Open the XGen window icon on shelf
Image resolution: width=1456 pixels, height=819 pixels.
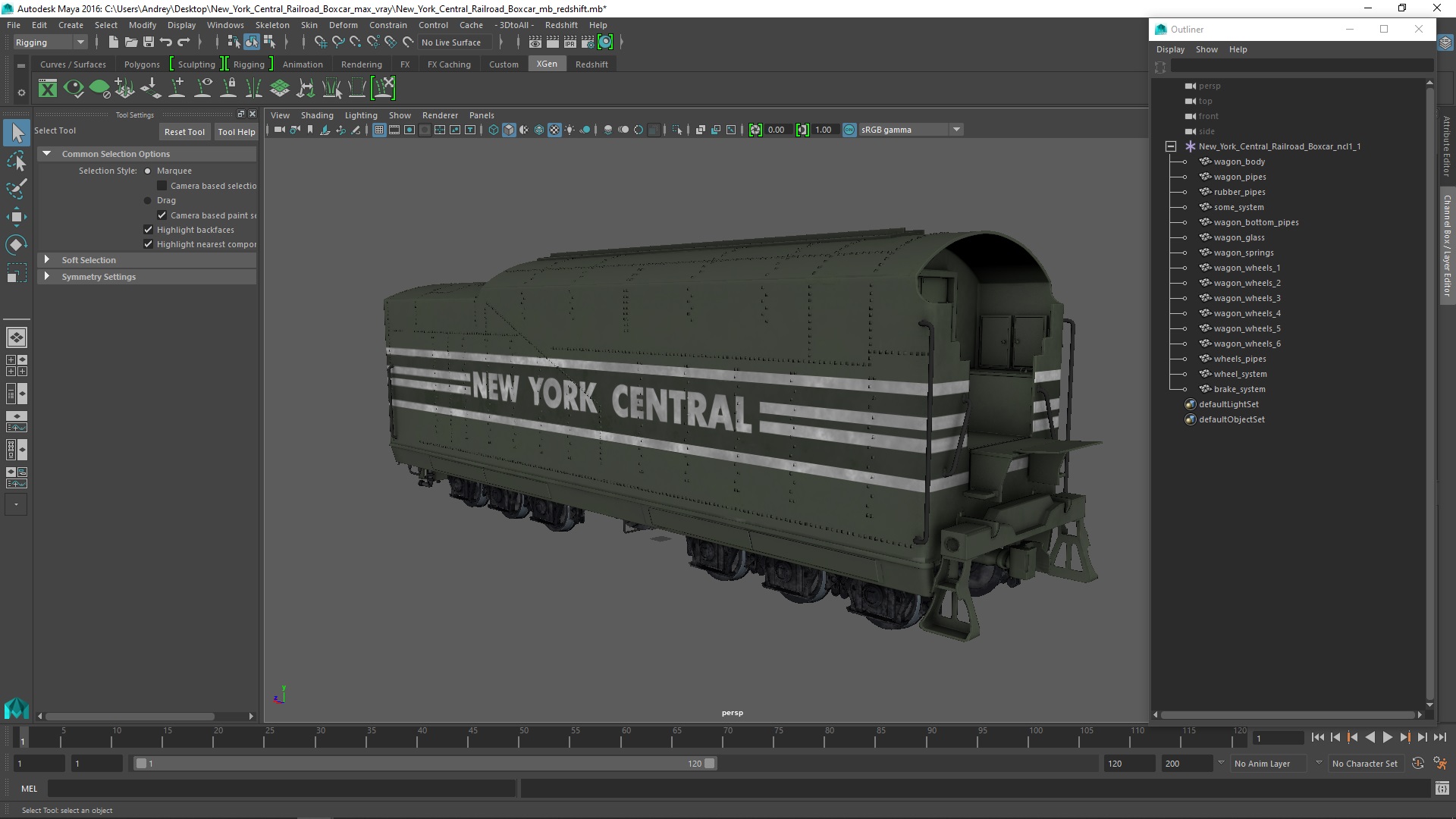pos(48,89)
